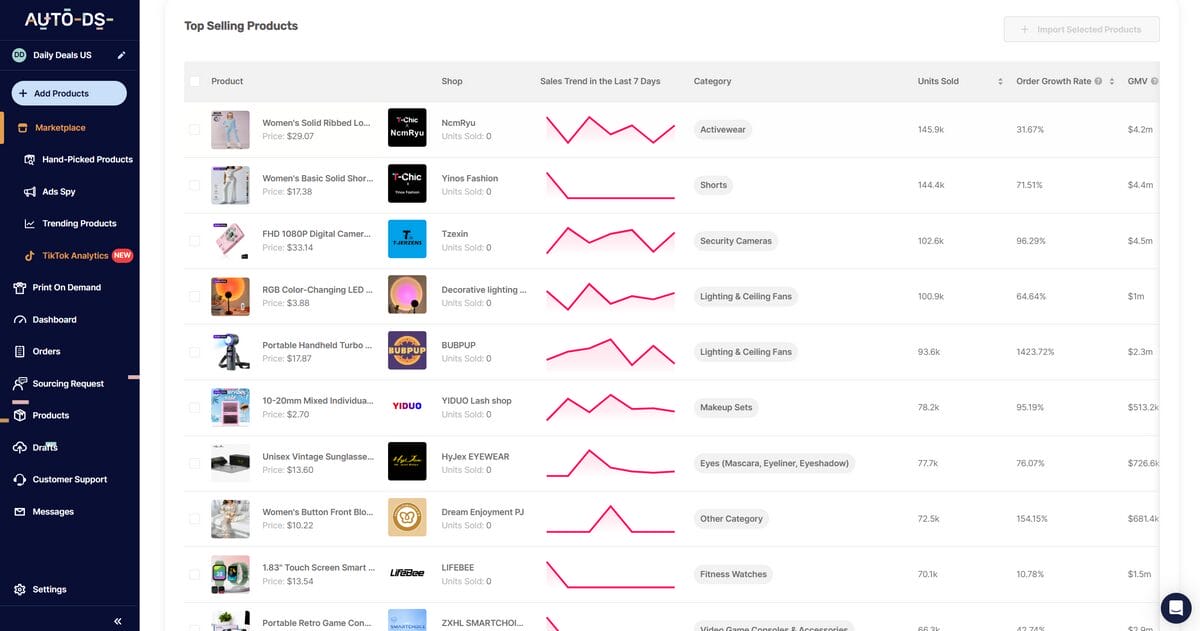The width and height of the screenshot is (1200, 631).
Task: Click the BUBPUP shop logo
Action: [x=407, y=351]
